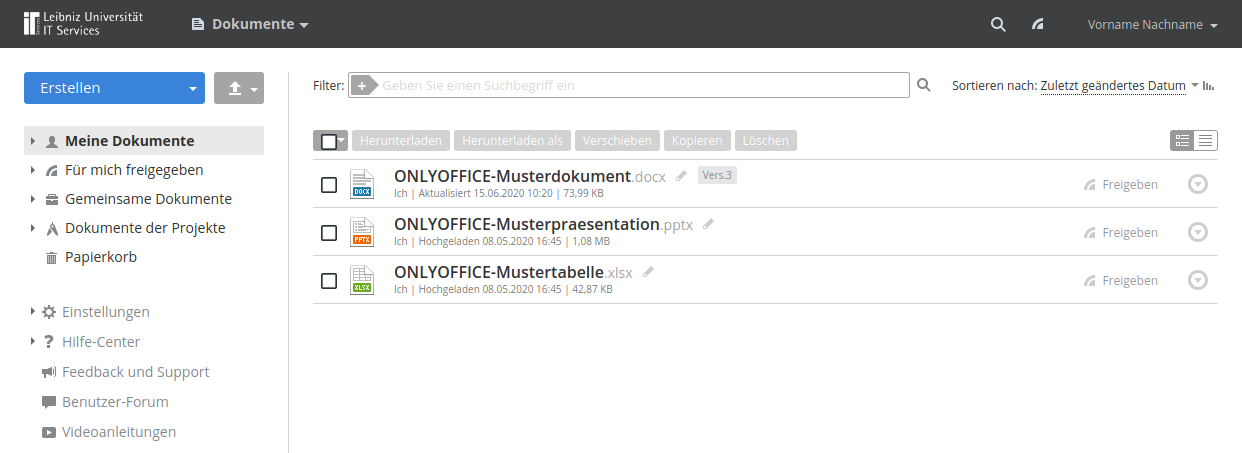Open the Vorname Nachname user menu

click(1152, 25)
